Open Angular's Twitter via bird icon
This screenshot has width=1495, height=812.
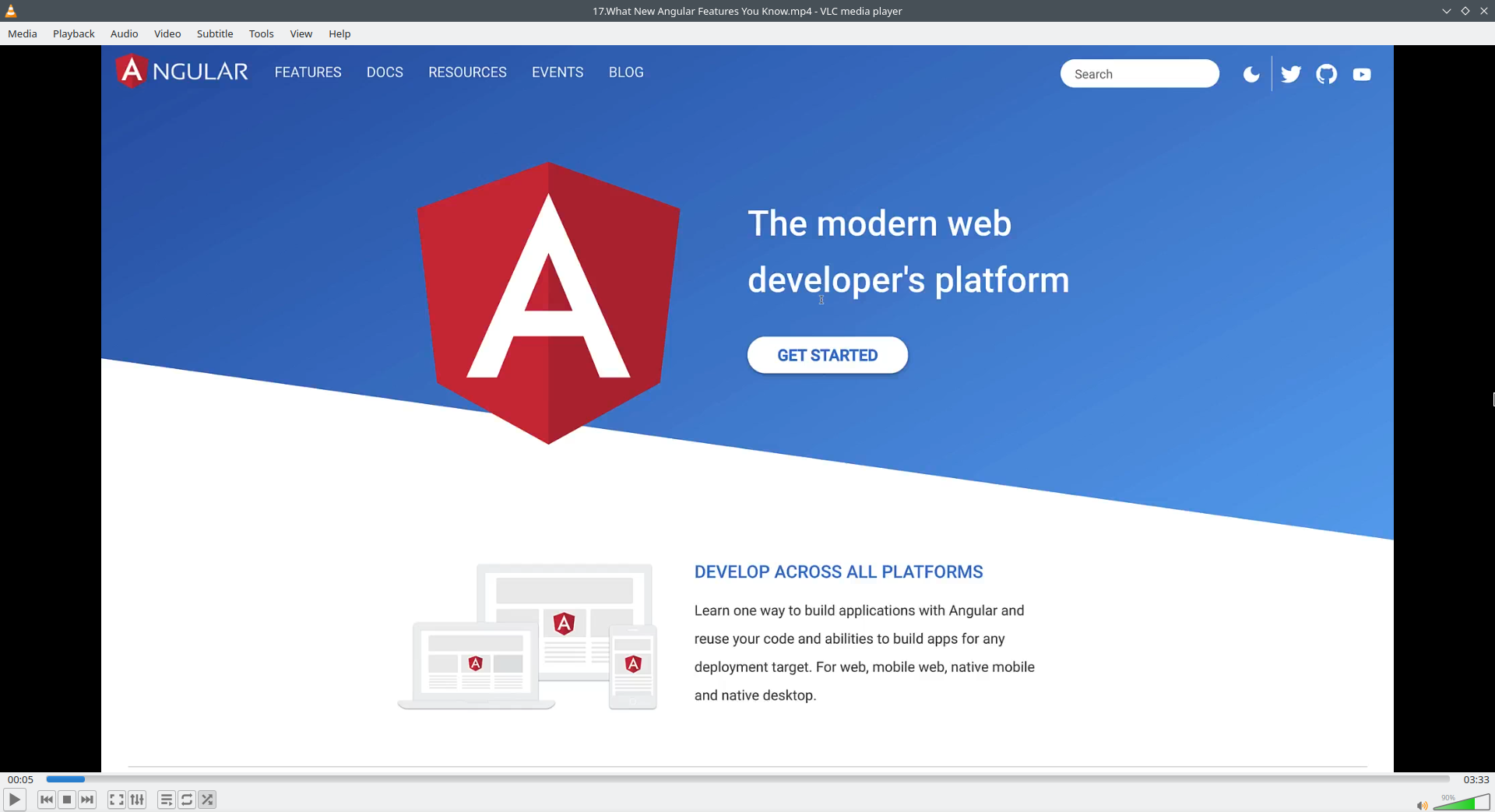pos(1291,74)
